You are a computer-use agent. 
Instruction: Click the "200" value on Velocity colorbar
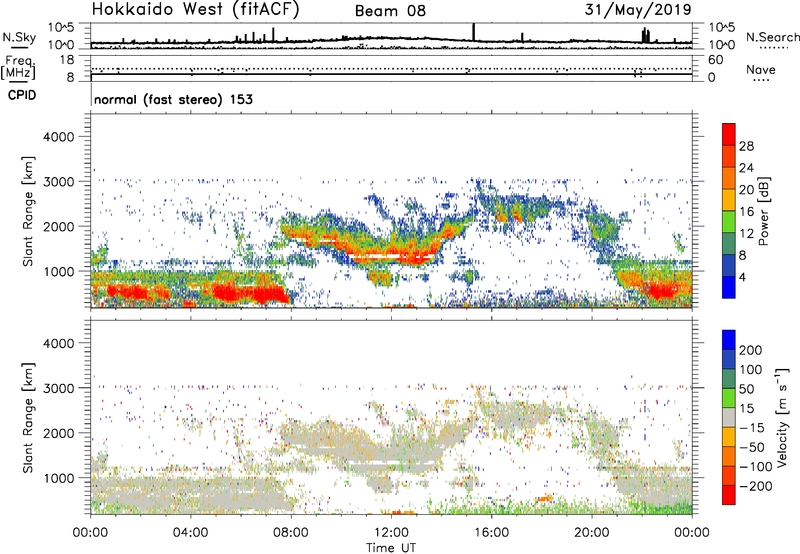pyautogui.click(x=751, y=350)
